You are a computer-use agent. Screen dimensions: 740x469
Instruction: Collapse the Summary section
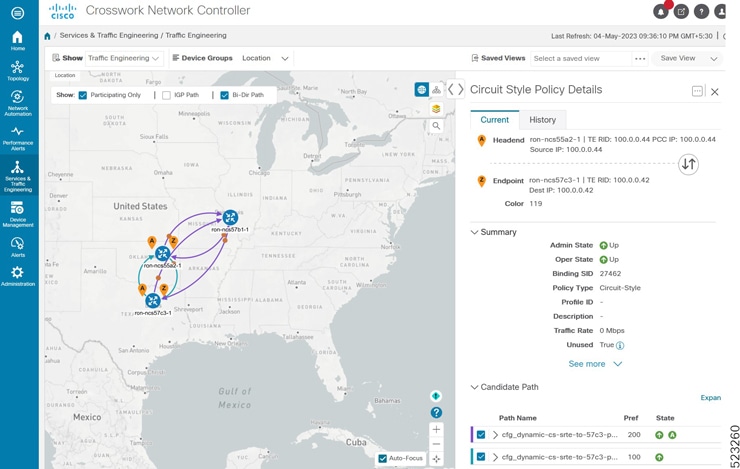474,232
